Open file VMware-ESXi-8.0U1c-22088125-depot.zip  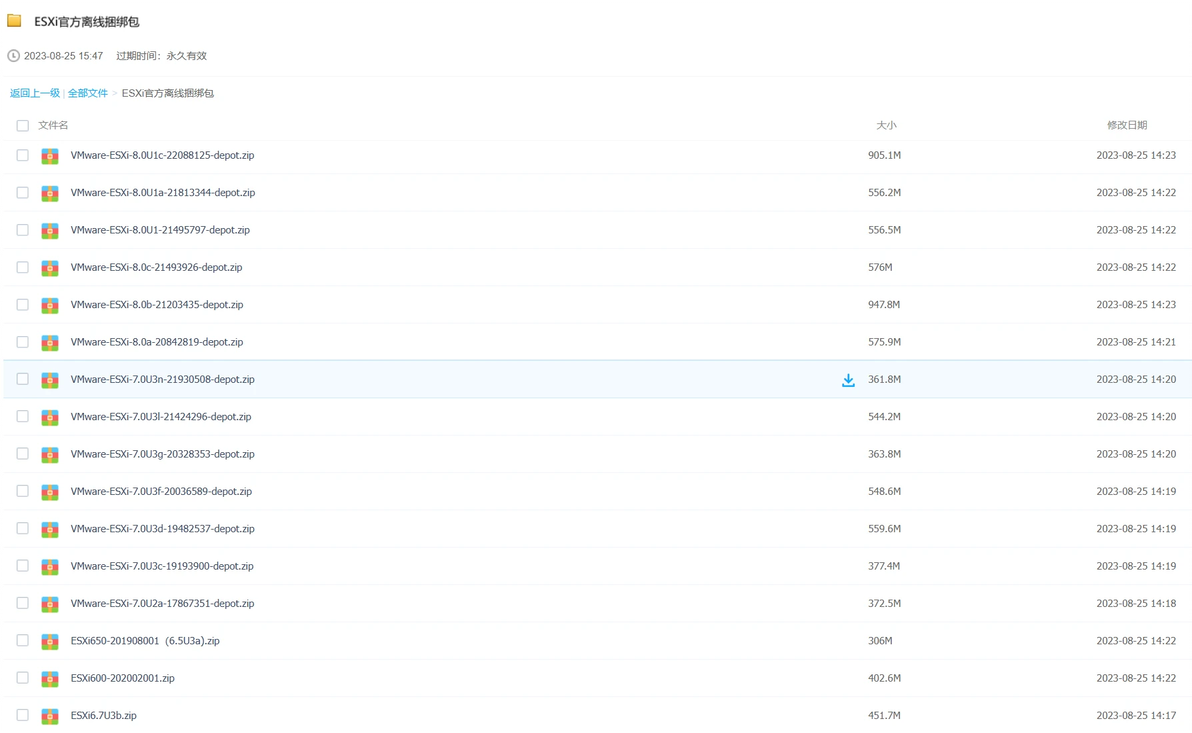tap(163, 155)
